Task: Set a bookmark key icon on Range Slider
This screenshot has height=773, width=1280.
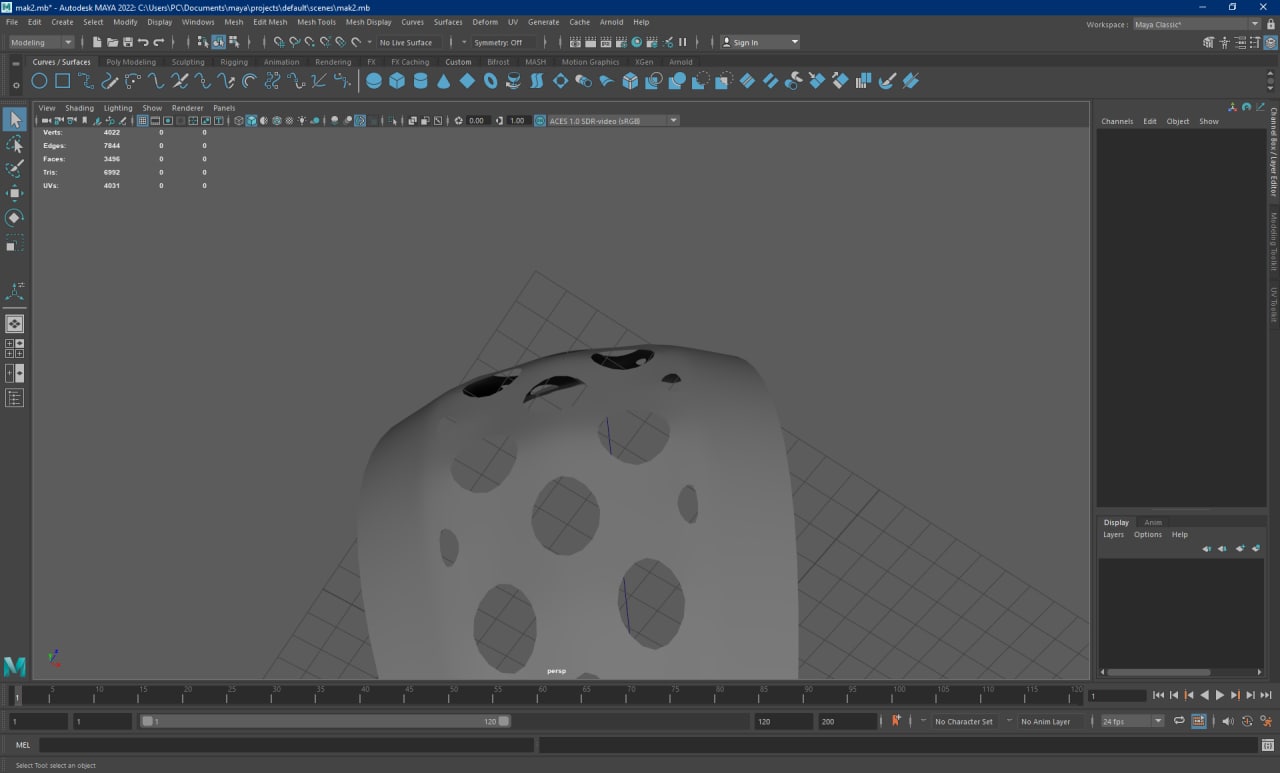Action: pos(896,721)
